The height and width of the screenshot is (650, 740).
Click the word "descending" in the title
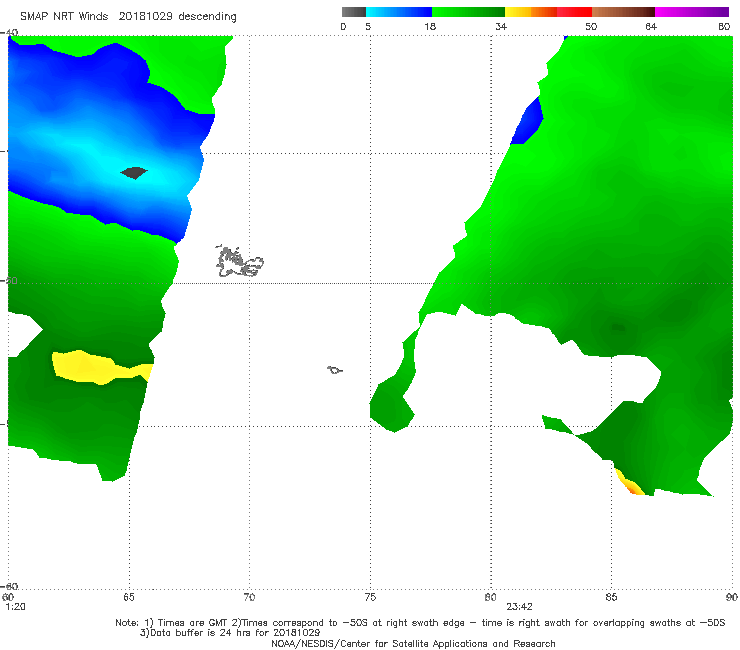click(x=208, y=17)
